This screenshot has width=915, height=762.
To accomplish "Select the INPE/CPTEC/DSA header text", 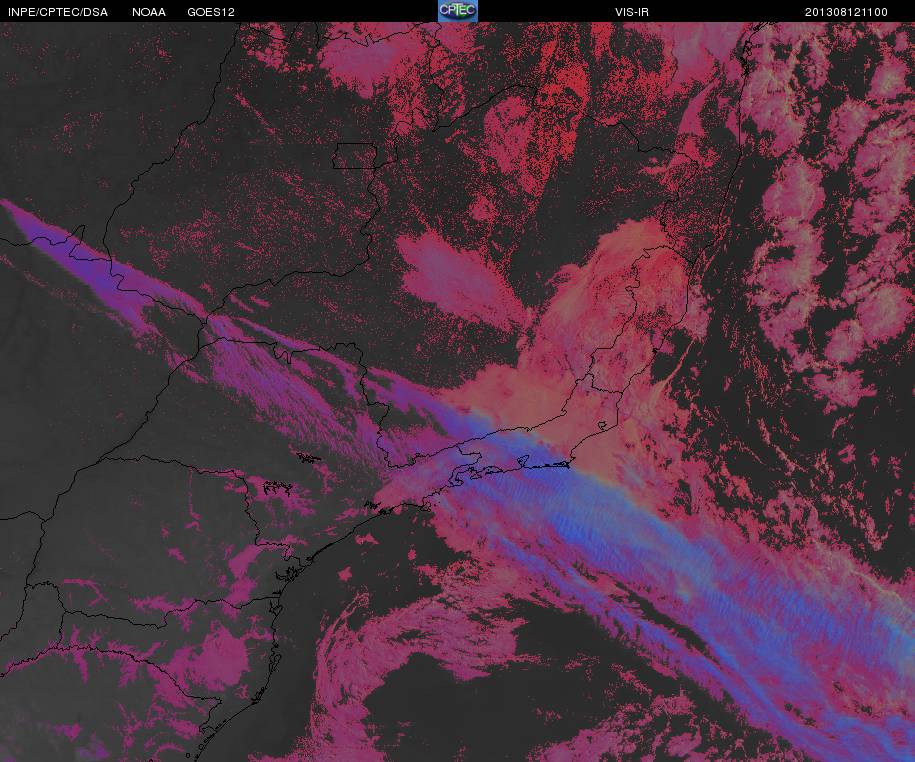I will click(x=58, y=12).
